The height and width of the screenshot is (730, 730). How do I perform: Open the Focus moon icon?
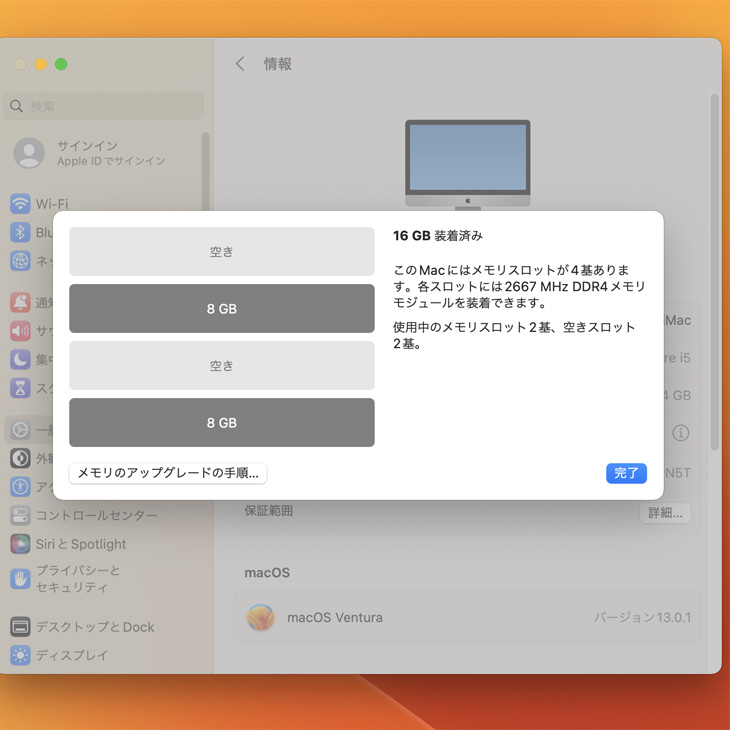coord(20,359)
